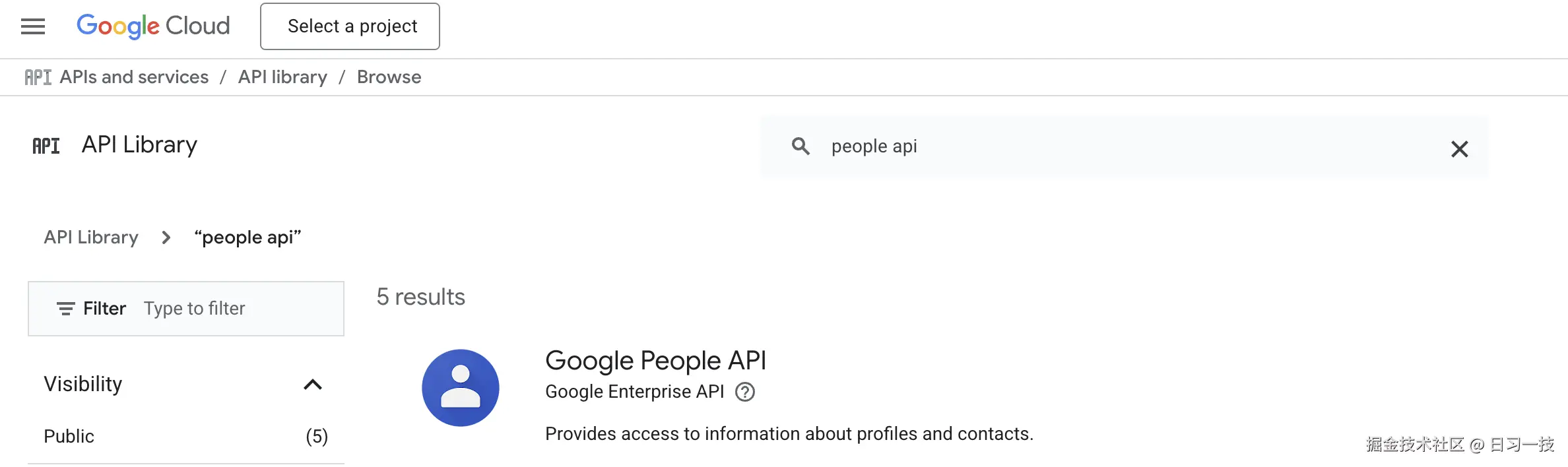Click inside the Type to filter field
This screenshot has width=1568, height=467.
pos(195,308)
